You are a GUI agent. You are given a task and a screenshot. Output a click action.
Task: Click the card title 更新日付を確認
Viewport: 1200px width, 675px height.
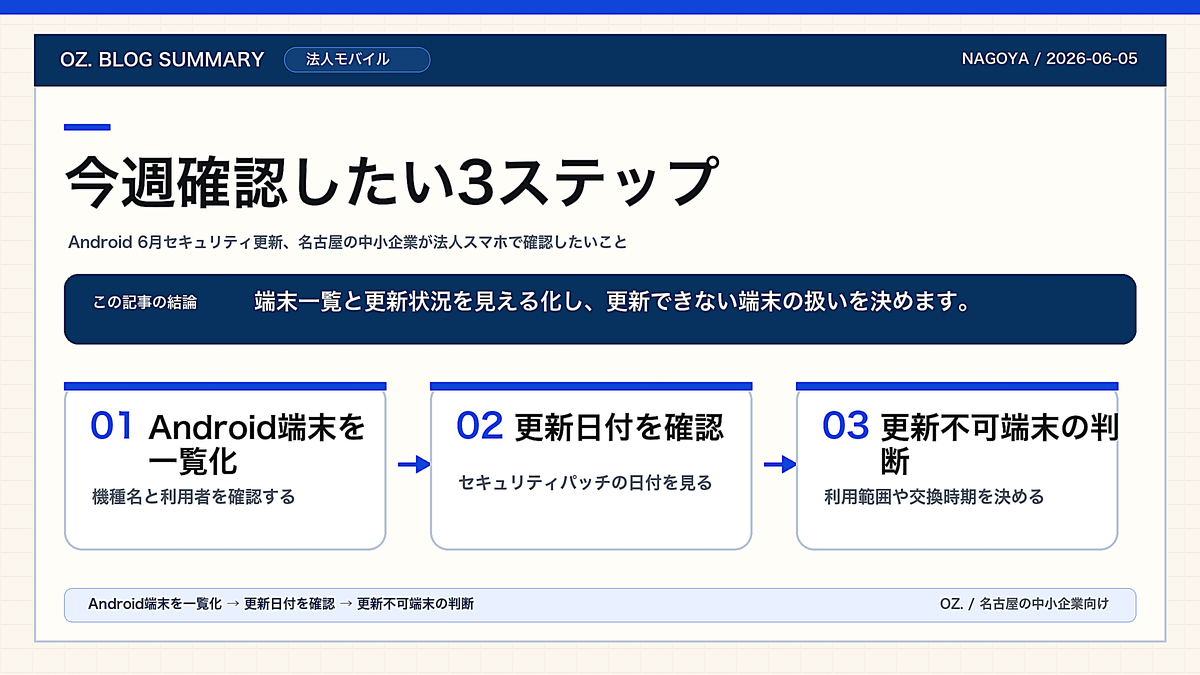619,428
